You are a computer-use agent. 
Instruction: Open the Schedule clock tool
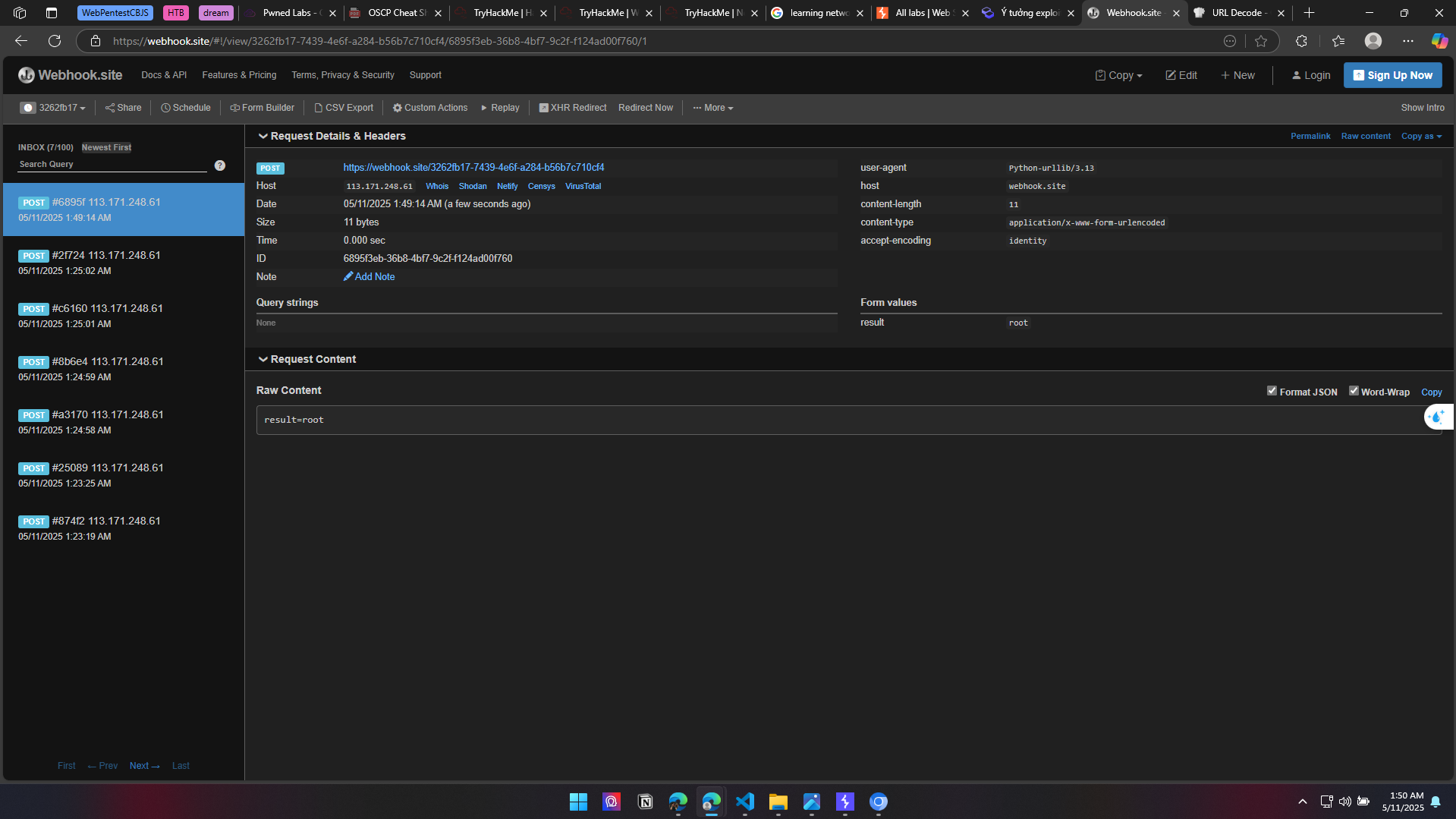tap(186, 108)
